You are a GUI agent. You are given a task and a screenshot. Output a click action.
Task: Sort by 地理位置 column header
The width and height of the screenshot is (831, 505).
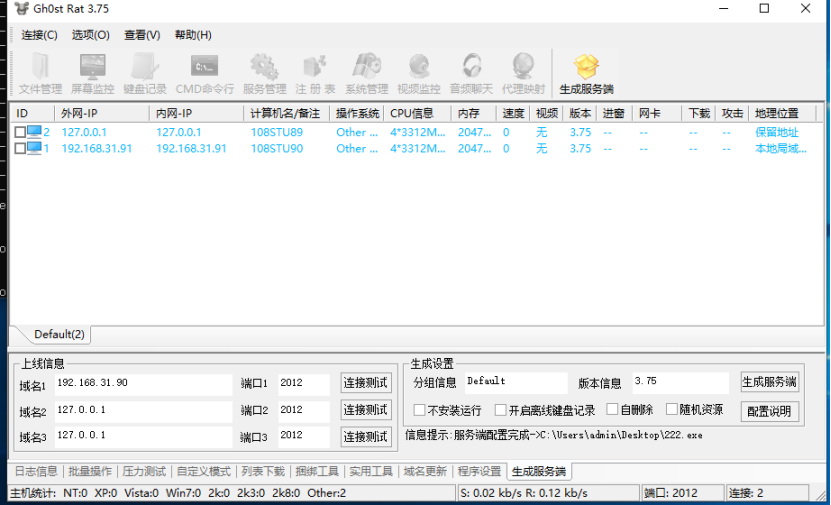click(x=783, y=113)
